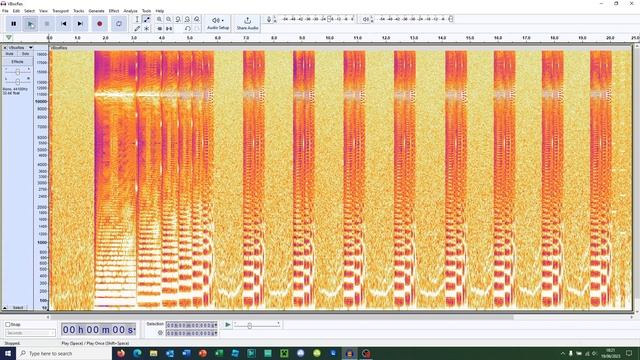Select the Selection (I-beam) tool

pos(137,19)
